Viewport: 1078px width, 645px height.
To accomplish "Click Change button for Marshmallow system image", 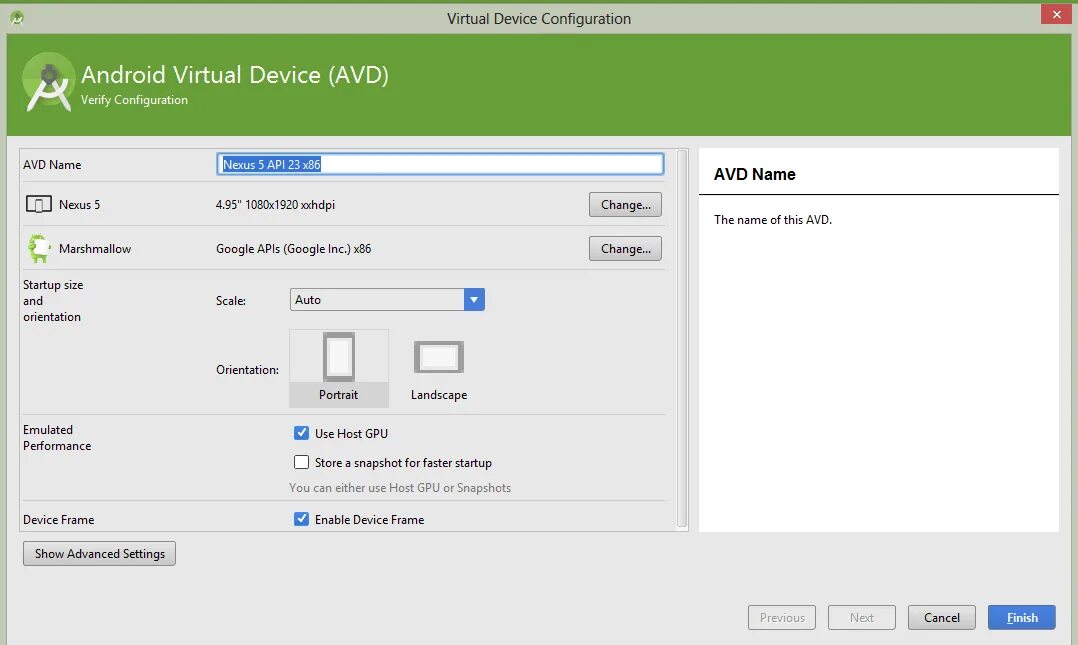I will [x=626, y=248].
